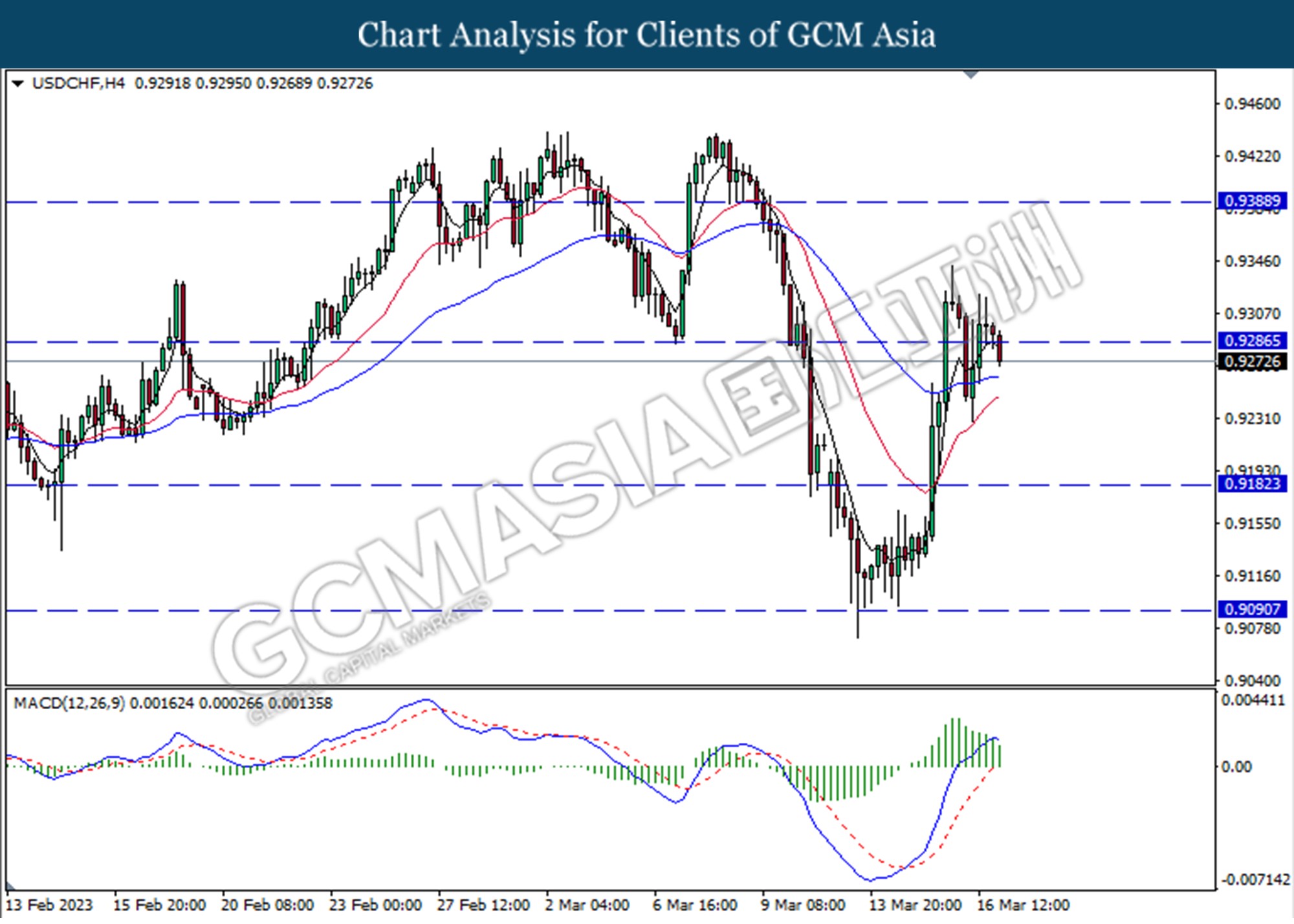The width and height of the screenshot is (1294, 924).
Task: Click the Chart Analysis for Clients title
Action: pyautogui.click(x=646, y=34)
